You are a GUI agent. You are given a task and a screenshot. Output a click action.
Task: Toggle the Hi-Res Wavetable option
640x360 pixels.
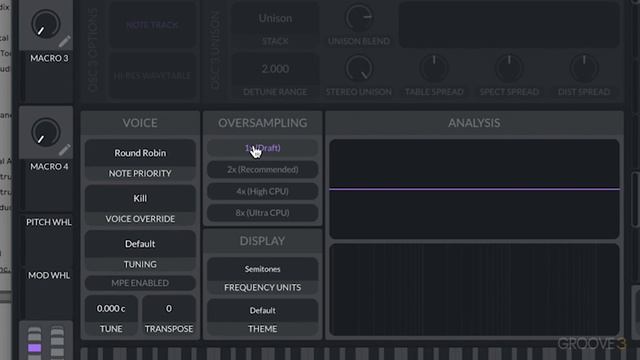click(x=152, y=76)
